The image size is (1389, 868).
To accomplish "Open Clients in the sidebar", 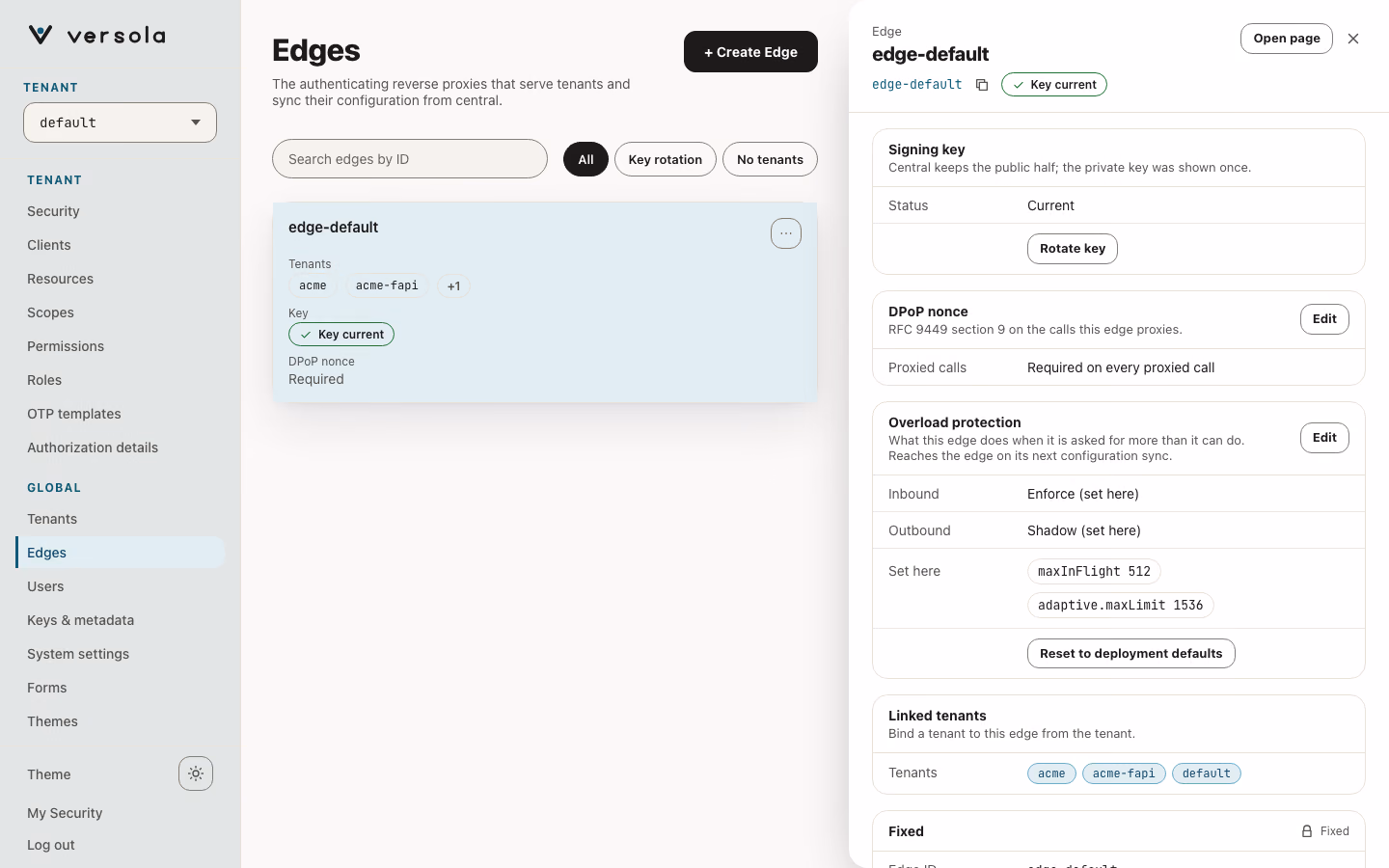I will [120, 245].
